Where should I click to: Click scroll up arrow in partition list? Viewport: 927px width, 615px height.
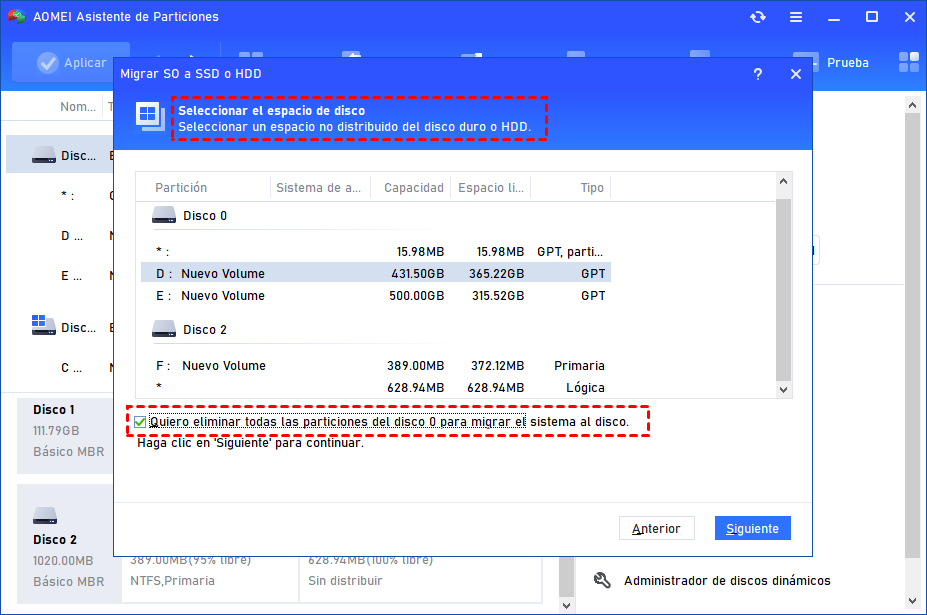tap(783, 182)
